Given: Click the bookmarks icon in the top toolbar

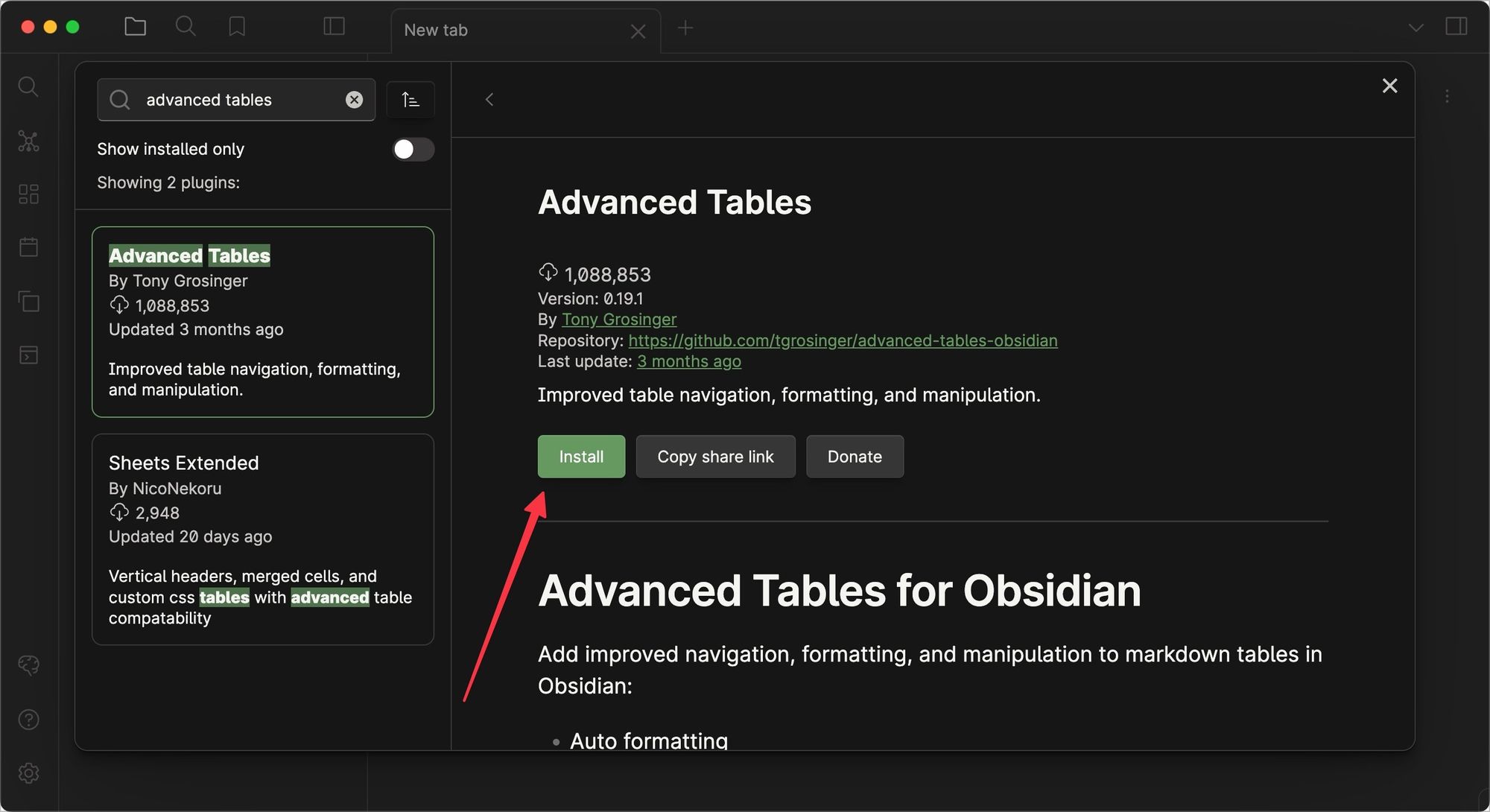Looking at the screenshot, I should 236,26.
